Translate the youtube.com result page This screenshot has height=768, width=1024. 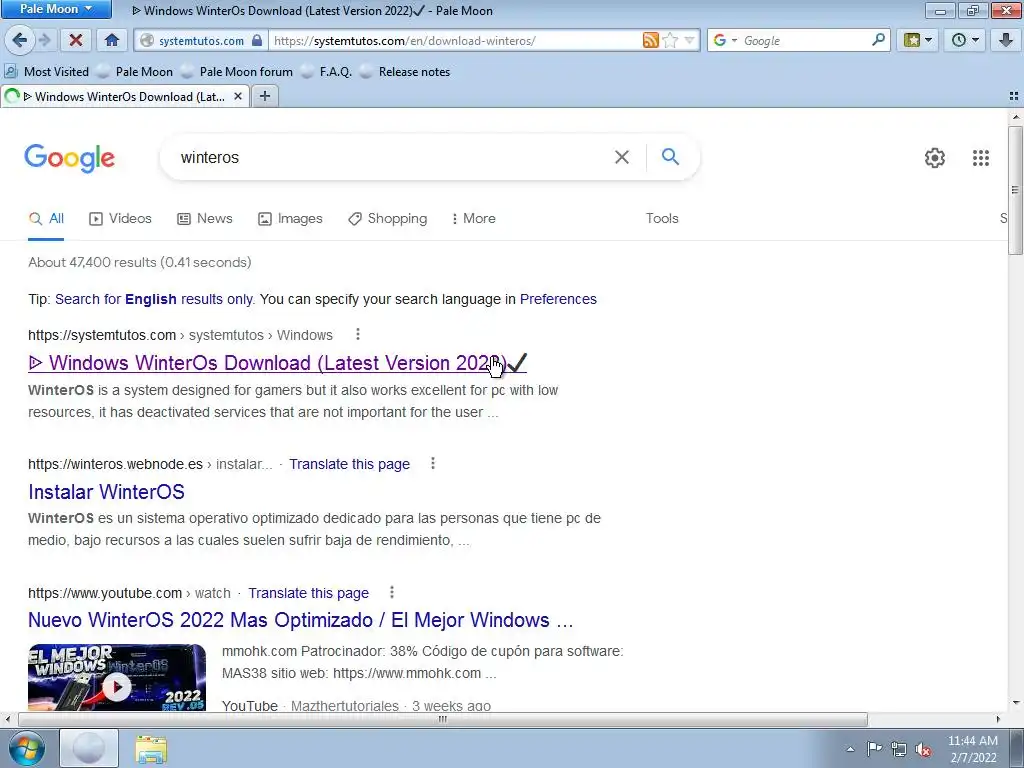(308, 593)
